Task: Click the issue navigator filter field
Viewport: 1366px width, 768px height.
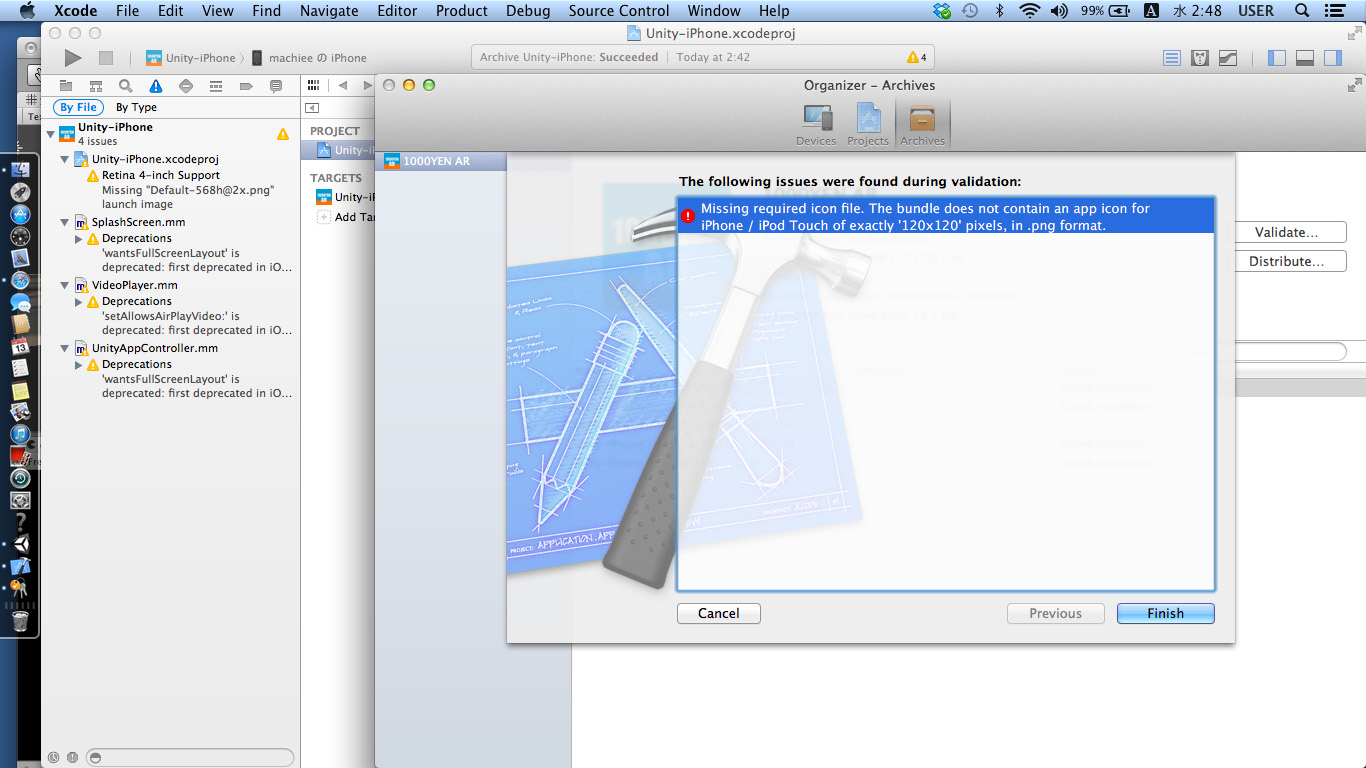Action: 190,757
